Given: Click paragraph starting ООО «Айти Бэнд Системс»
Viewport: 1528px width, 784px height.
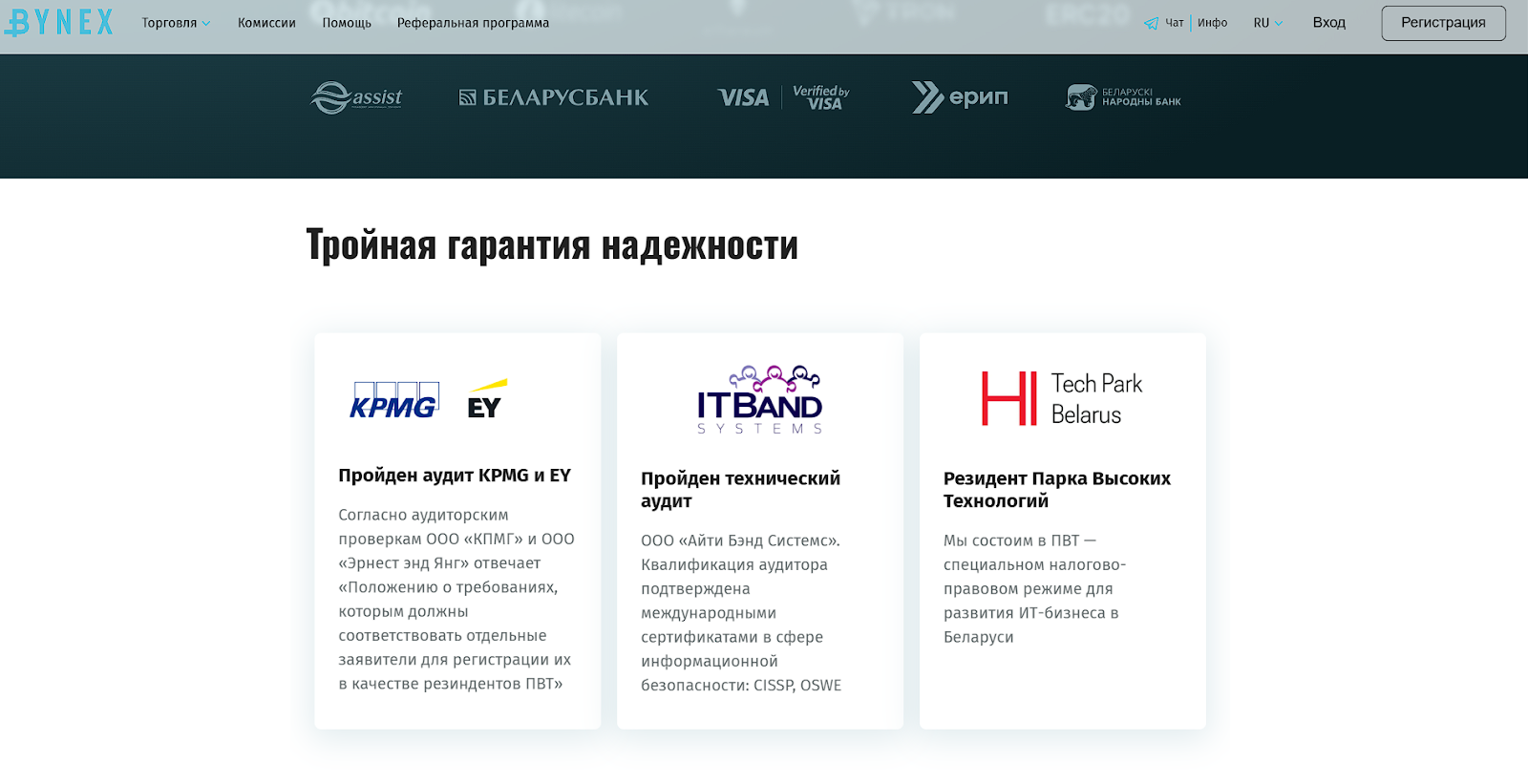Looking at the screenshot, I should coord(741,613).
